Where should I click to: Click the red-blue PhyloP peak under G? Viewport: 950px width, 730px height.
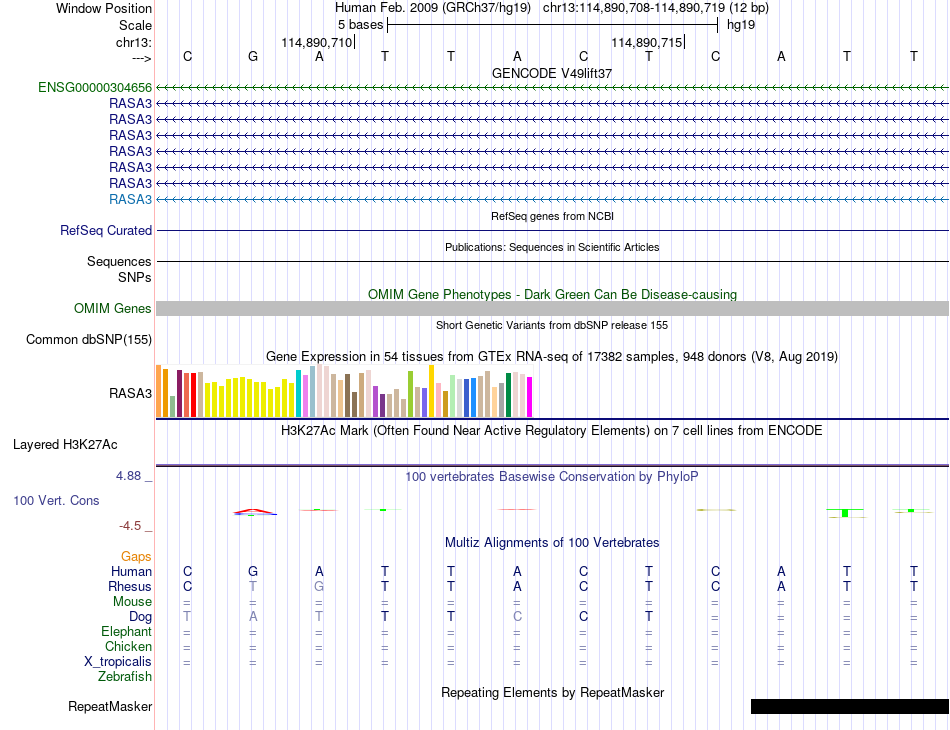pos(255,512)
